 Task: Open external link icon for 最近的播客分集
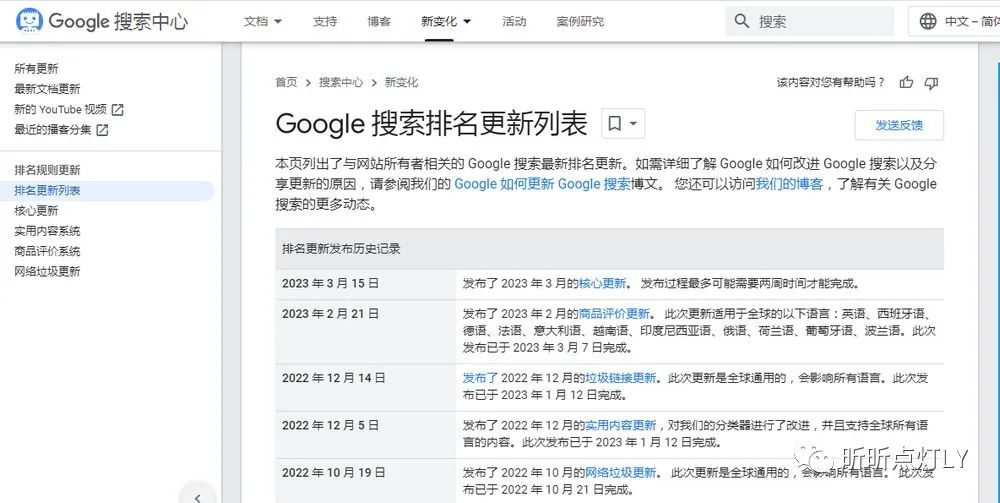click(x=102, y=130)
